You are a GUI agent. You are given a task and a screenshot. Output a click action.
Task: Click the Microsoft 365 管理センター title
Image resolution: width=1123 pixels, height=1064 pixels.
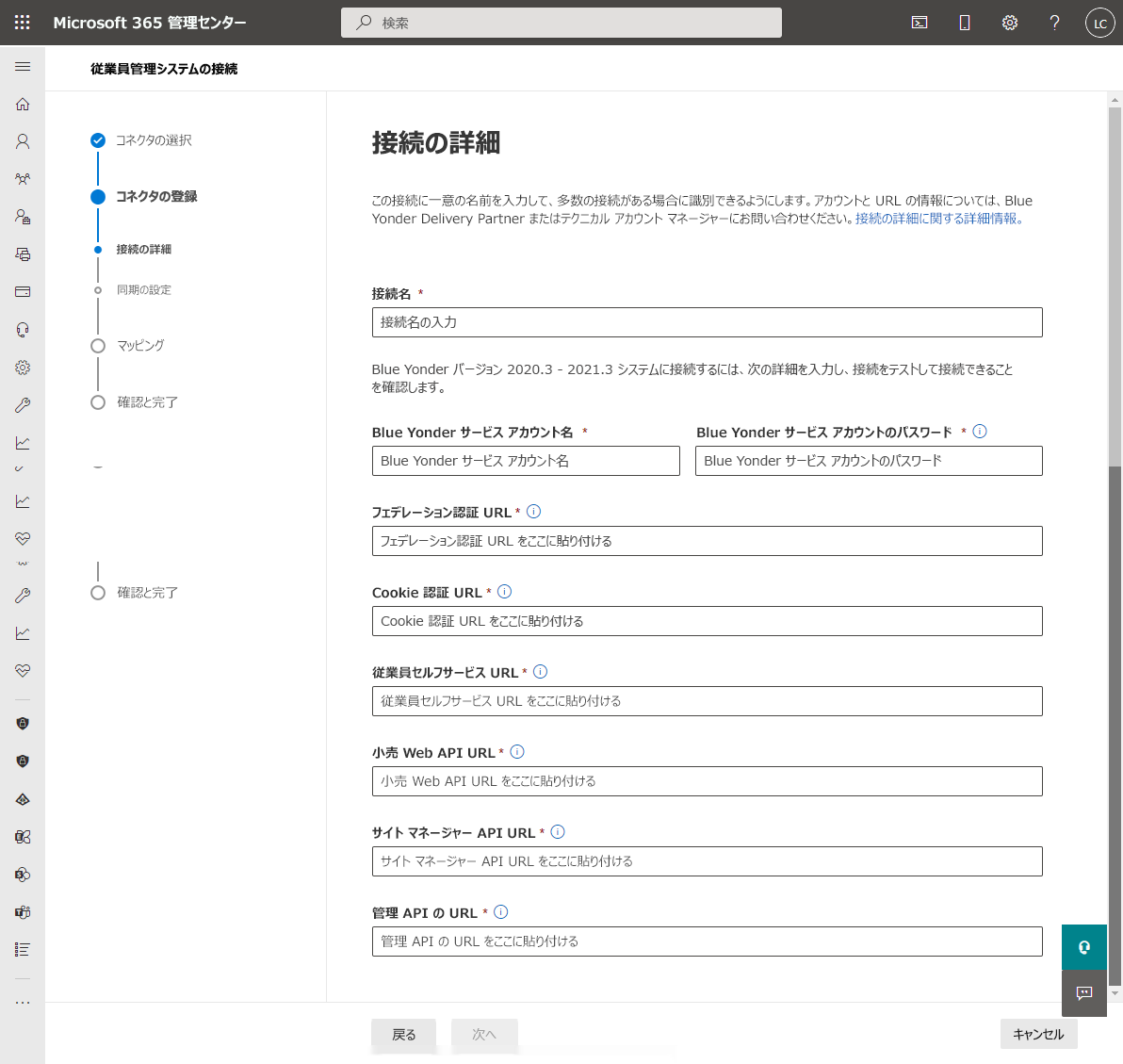[x=150, y=23]
